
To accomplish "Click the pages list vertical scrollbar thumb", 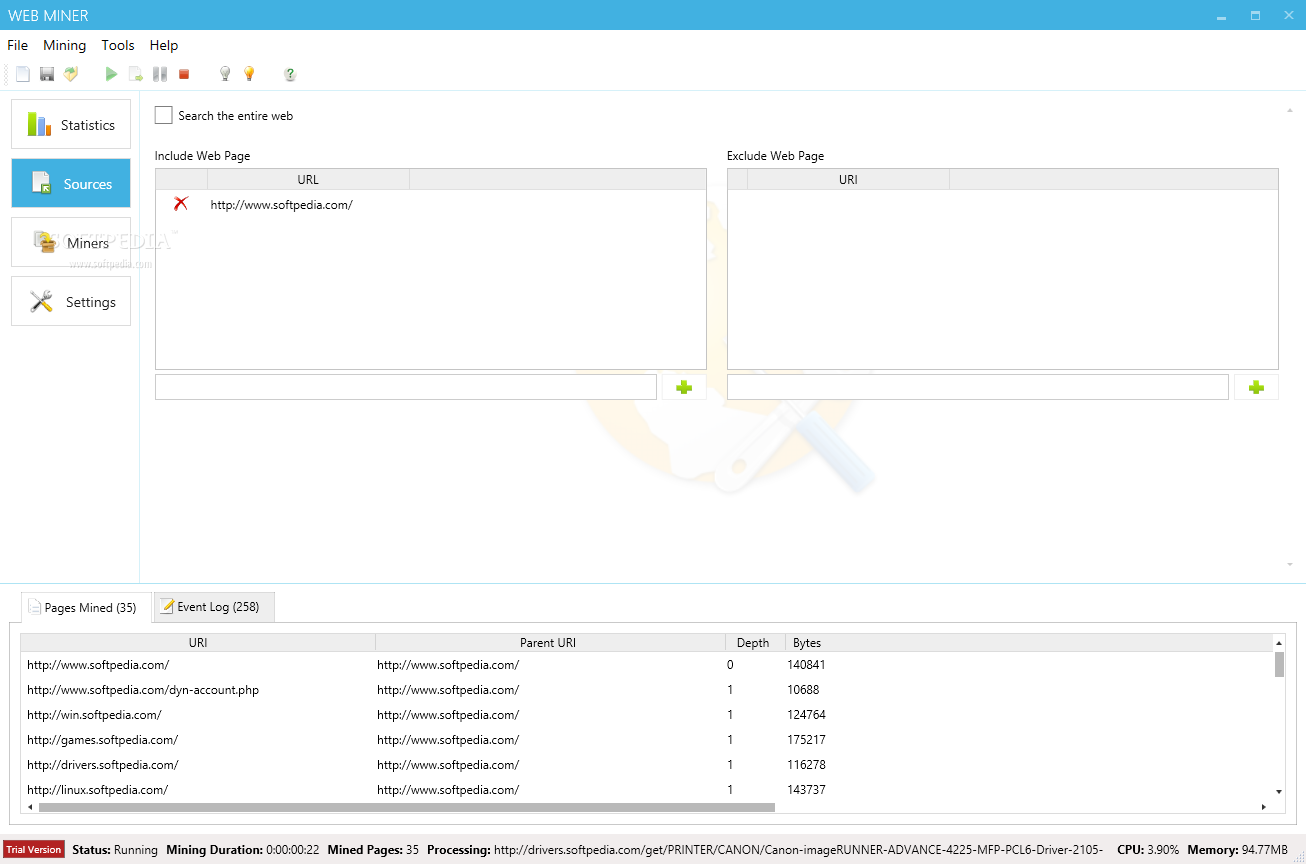I will click(1279, 664).
